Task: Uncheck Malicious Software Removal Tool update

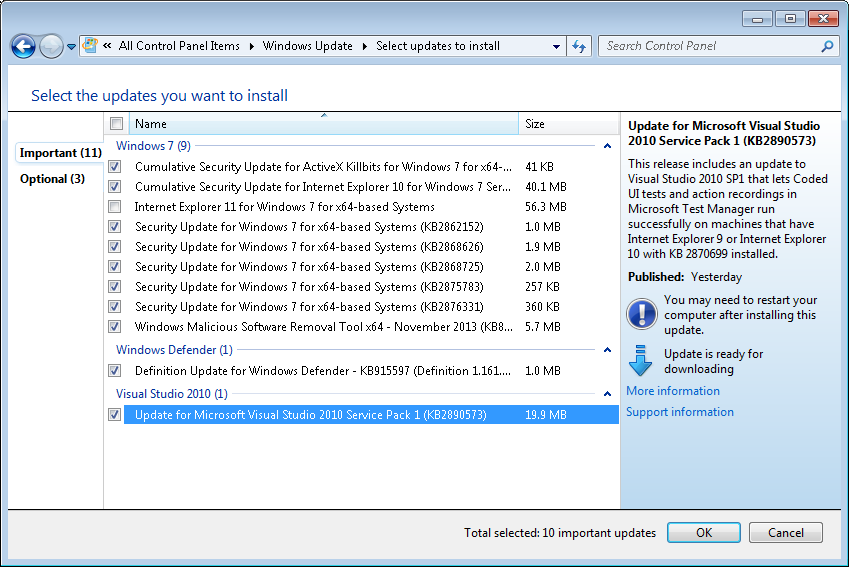Action: [115, 327]
